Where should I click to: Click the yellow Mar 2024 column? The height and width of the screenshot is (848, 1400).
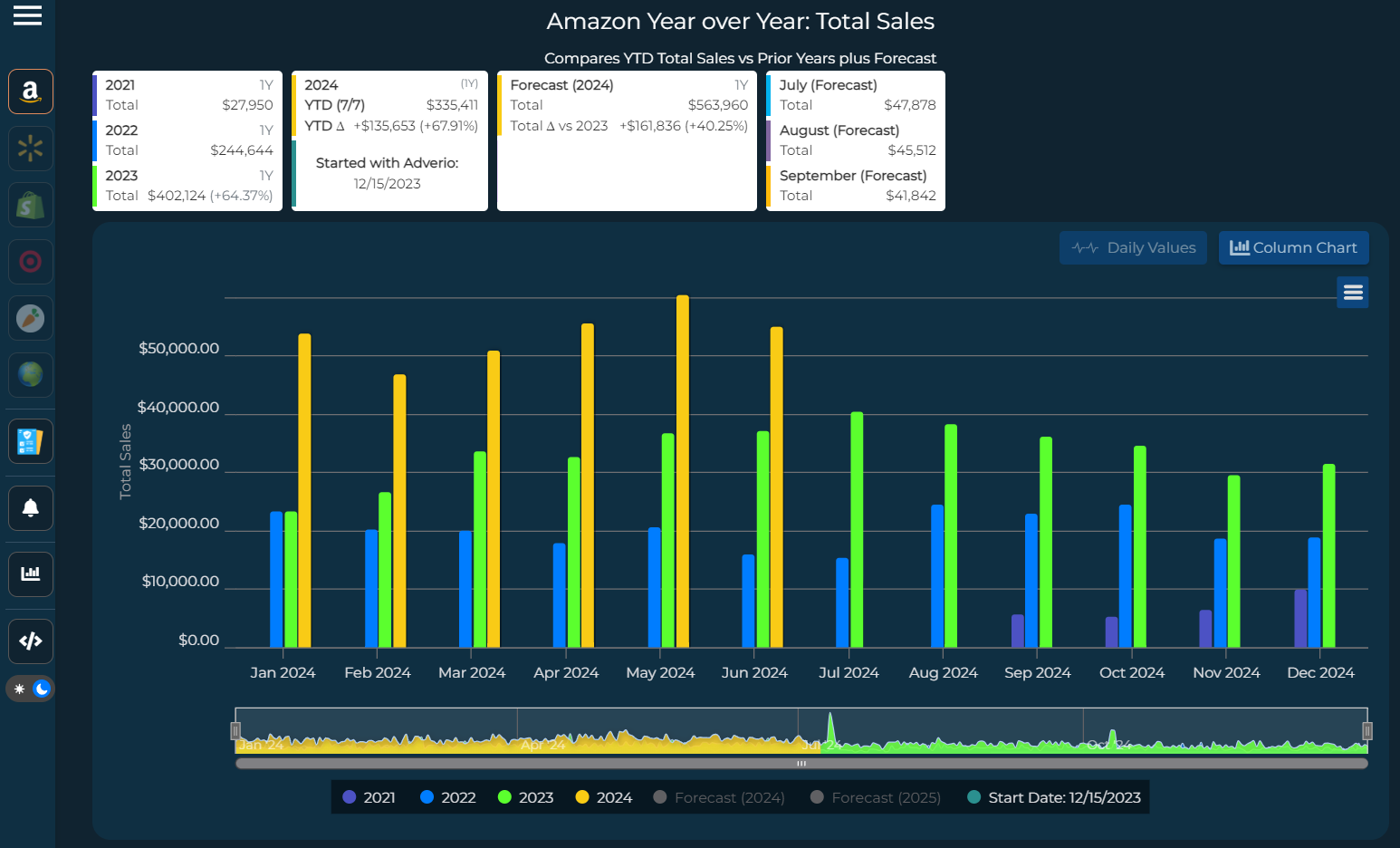494,498
